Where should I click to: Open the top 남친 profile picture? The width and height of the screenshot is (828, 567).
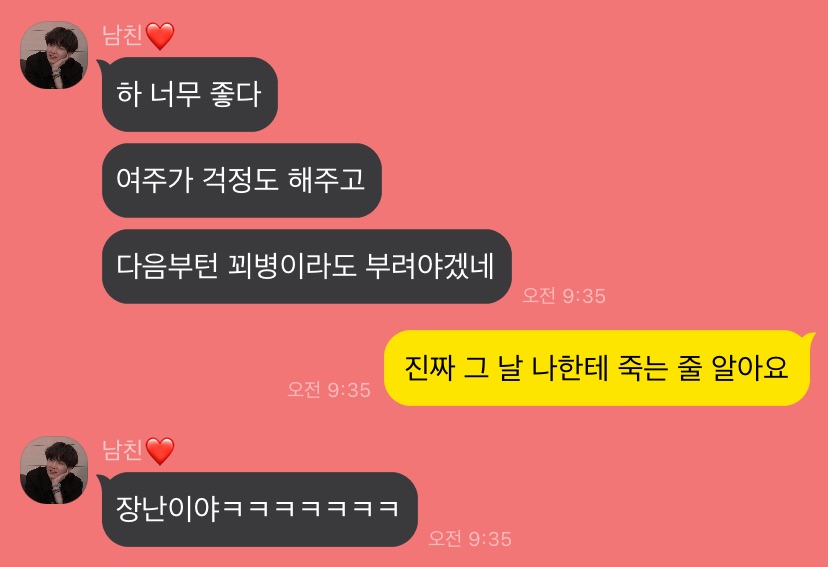(x=54, y=55)
